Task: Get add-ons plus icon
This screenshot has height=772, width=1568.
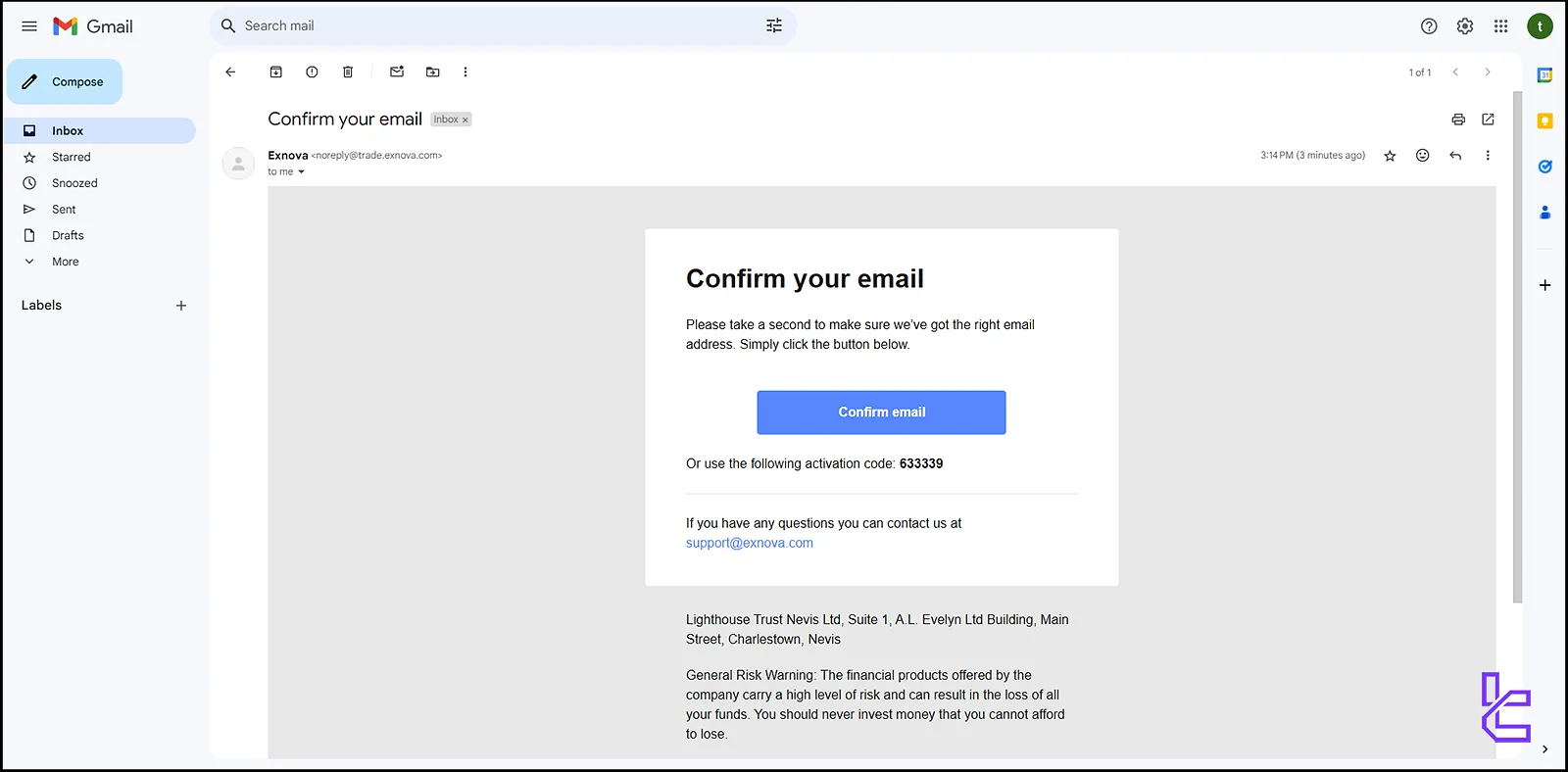Action: point(1544,285)
